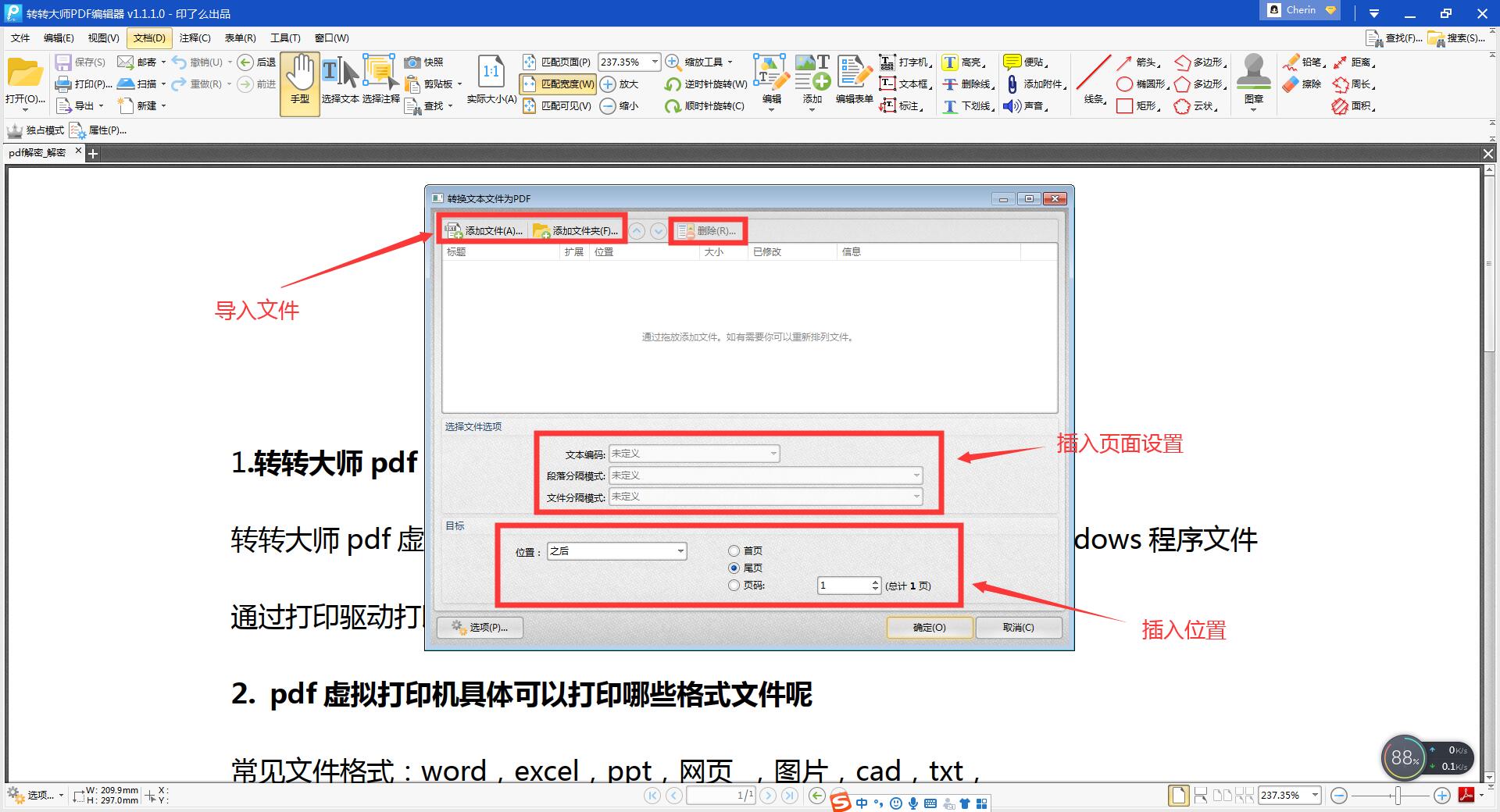1500x812 pixels.
Task: Enable two-page continuous layout in status bar
Action: [1245, 796]
